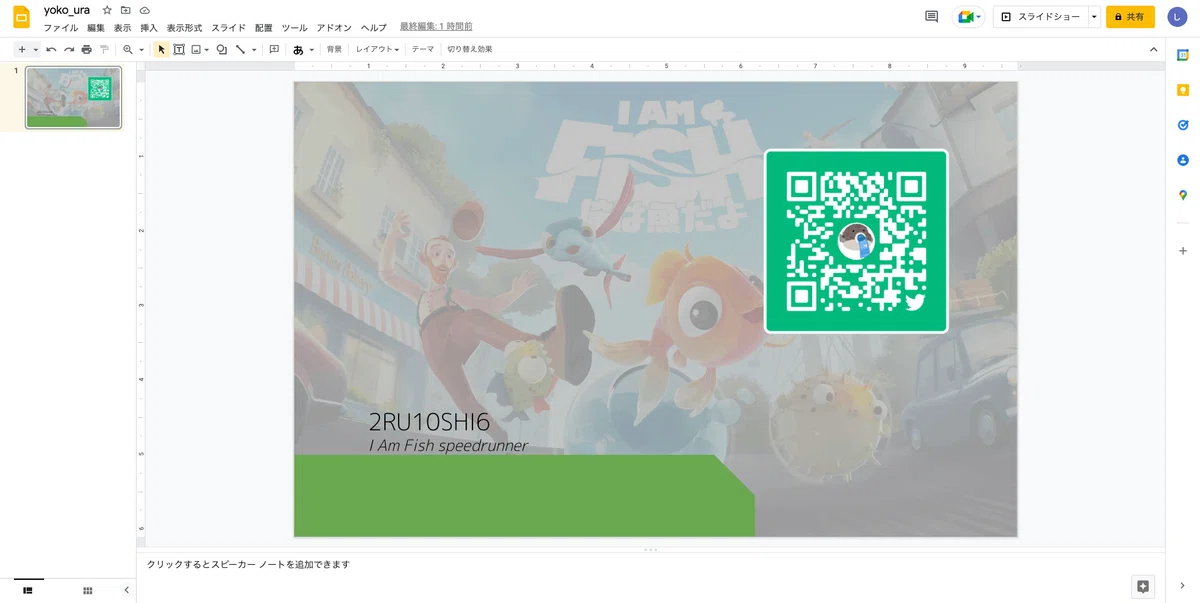This screenshot has width=1200, height=603.
Task: Undo the last action
Action: 51,49
